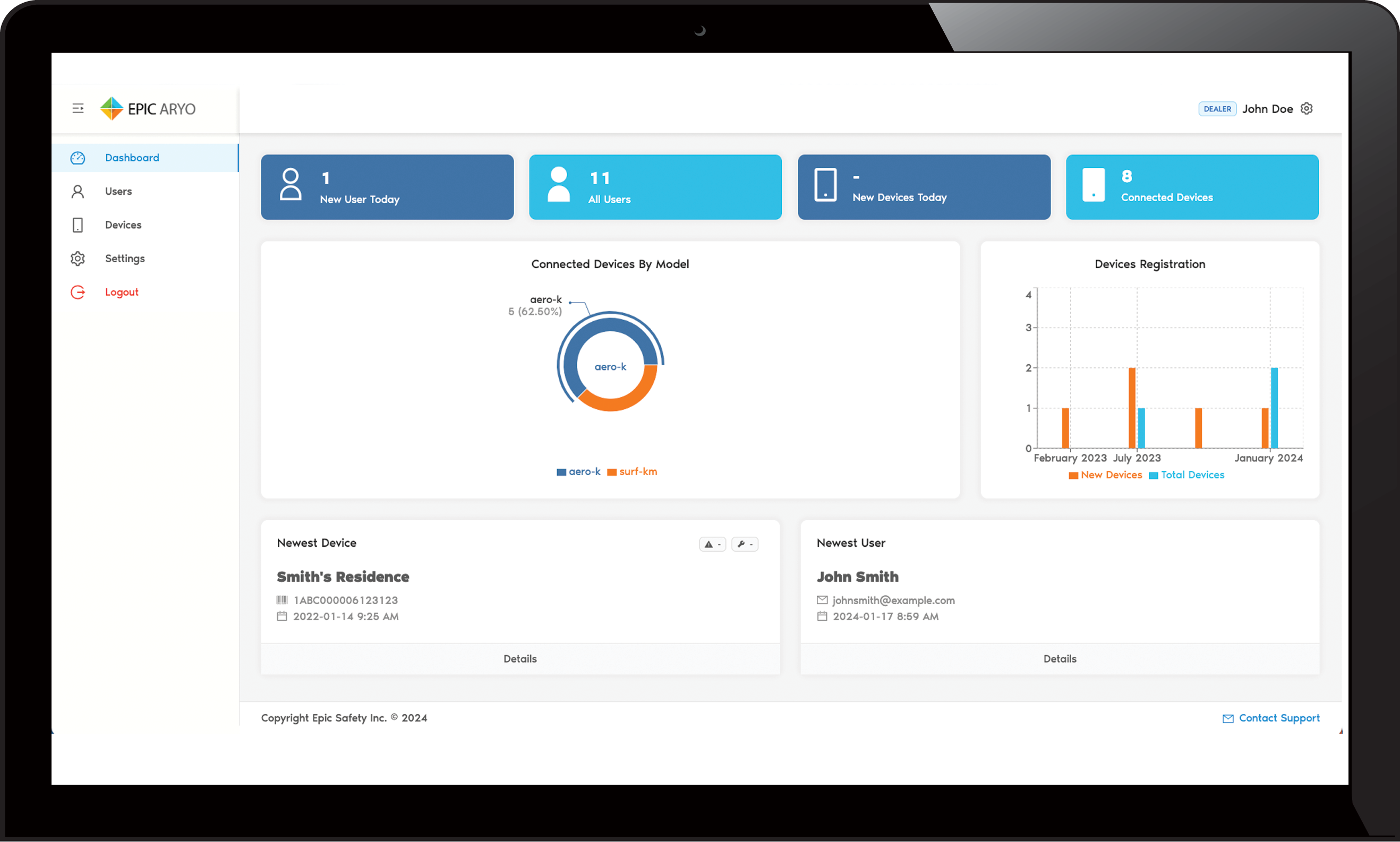Screen dimensions: 1400x842
Task: Open Details for Smith's Residence device
Action: [x=520, y=659]
